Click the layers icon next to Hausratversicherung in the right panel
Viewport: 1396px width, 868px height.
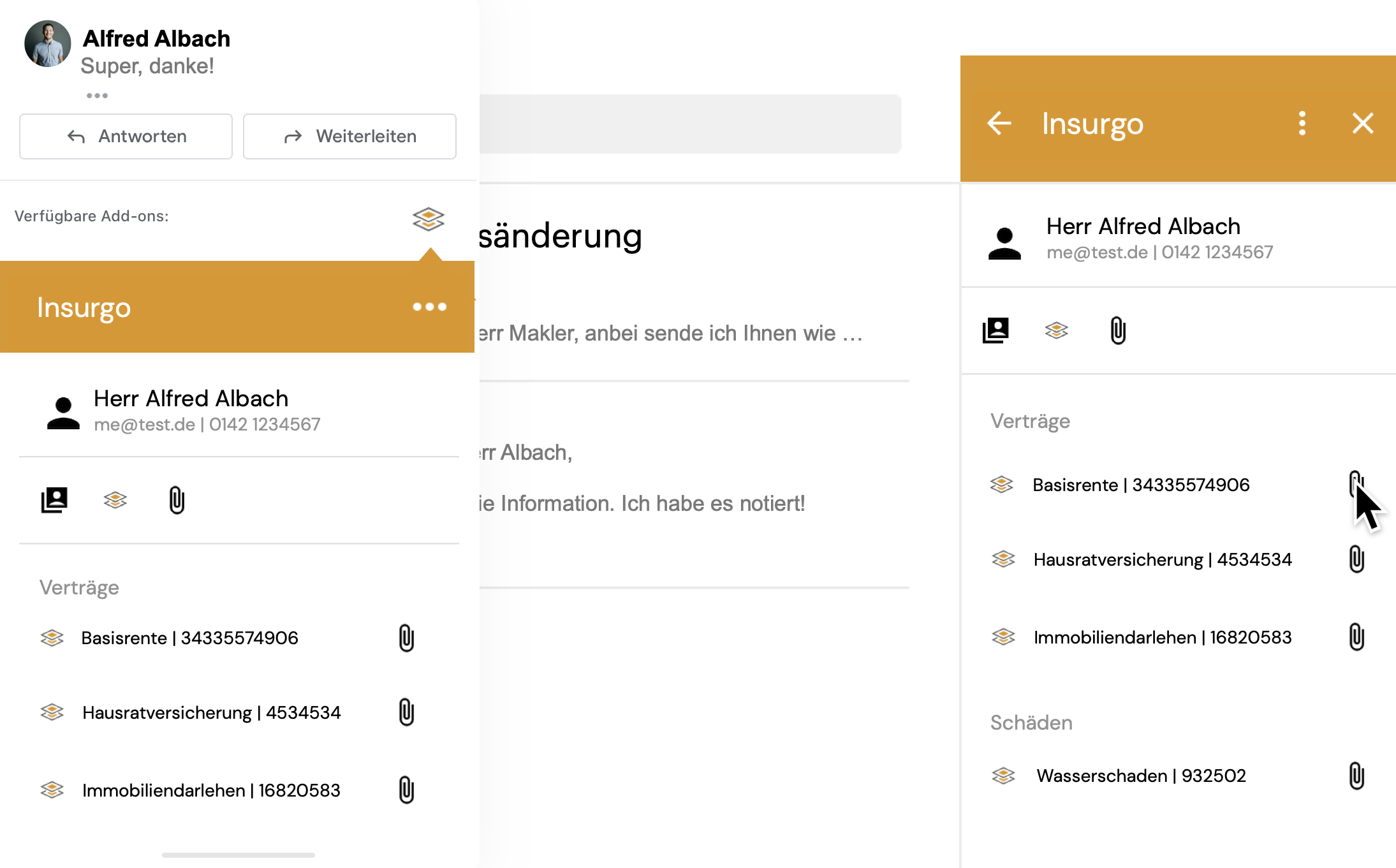[x=1003, y=559]
